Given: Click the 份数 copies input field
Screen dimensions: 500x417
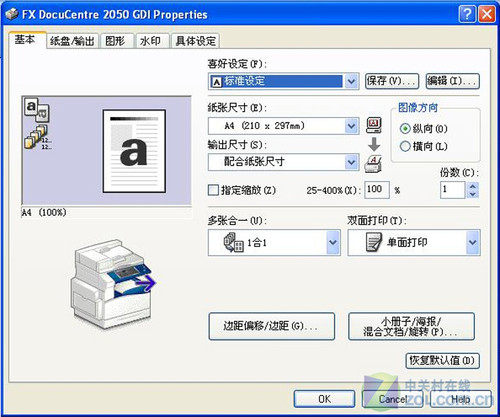Looking at the screenshot, I should click(x=452, y=190).
